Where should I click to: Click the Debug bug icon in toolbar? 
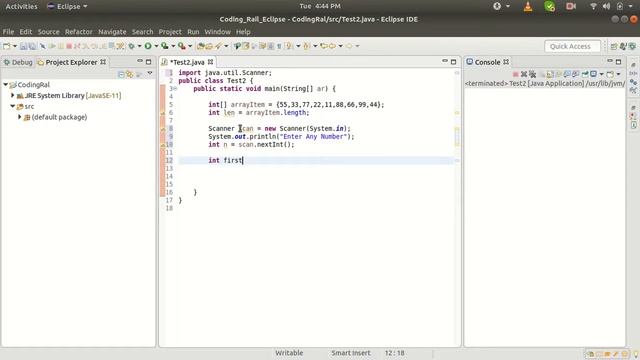(131, 46)
